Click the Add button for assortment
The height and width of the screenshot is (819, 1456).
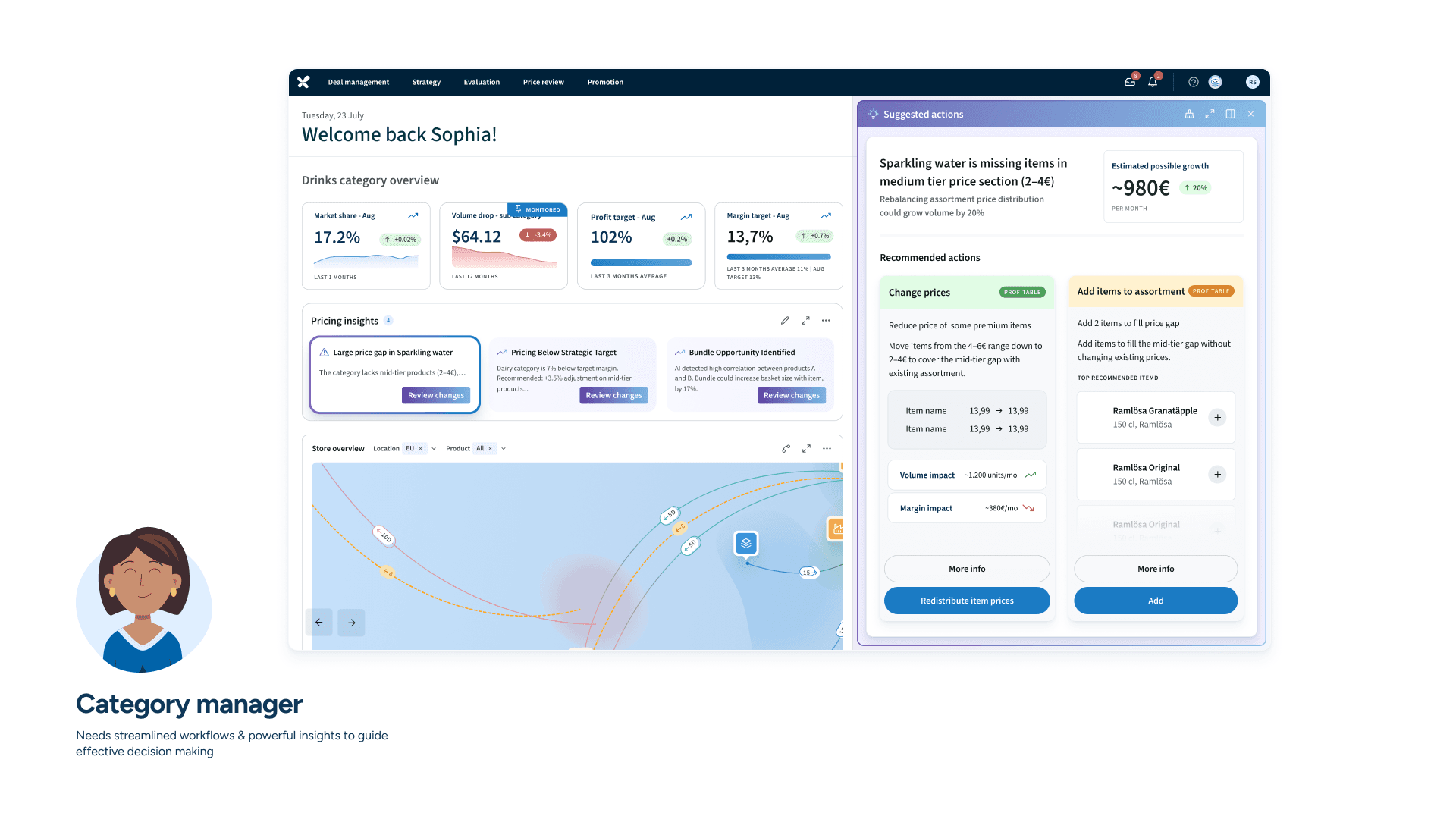pyautogui.click(x=1156, y=601)
